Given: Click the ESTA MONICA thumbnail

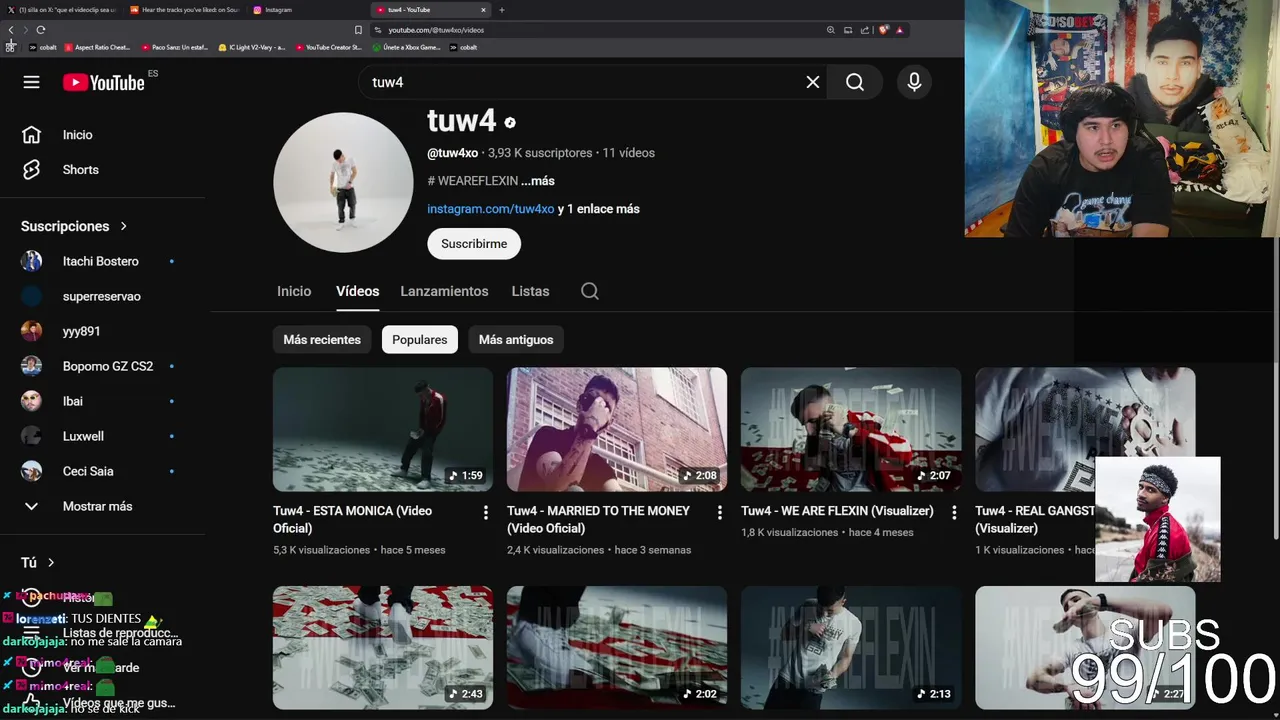Looking at the screenshot, I should (383, 429).
